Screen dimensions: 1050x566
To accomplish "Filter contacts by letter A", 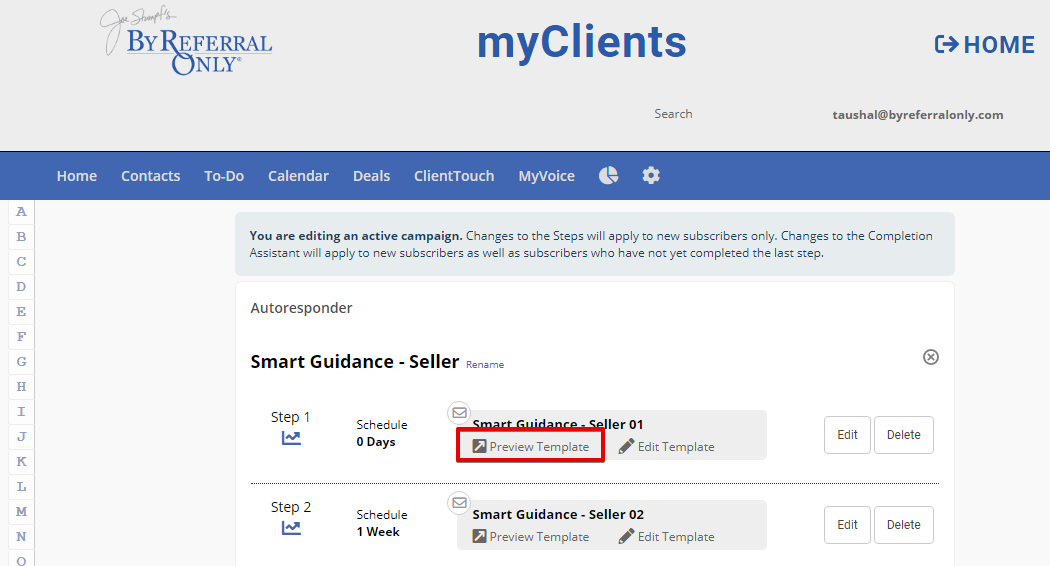I will pyautogui.click(x=21, y=212).
